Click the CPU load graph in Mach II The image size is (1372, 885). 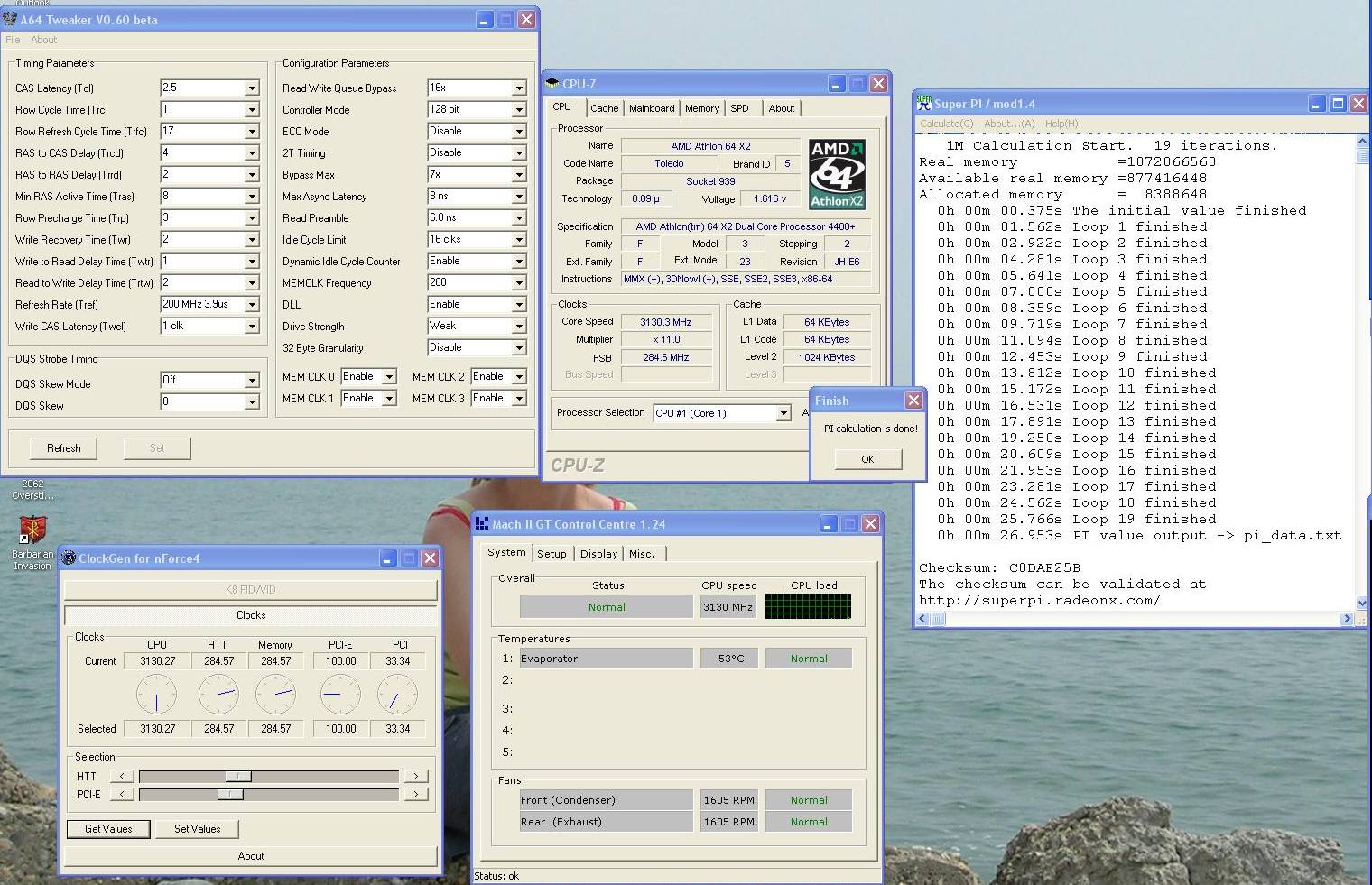tap(808, 606)
